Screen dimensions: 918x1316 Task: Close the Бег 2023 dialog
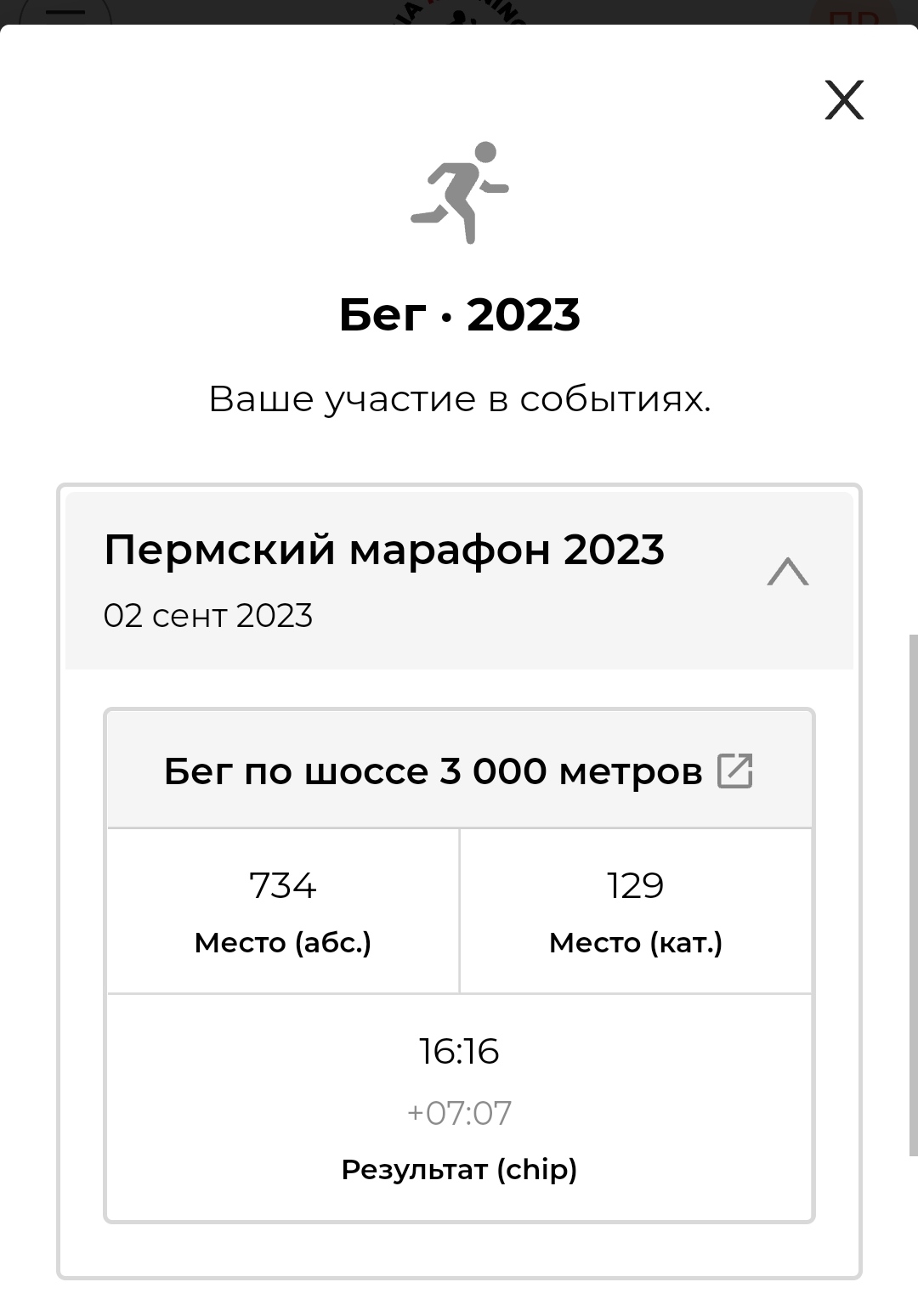click(x=844, y=100)
